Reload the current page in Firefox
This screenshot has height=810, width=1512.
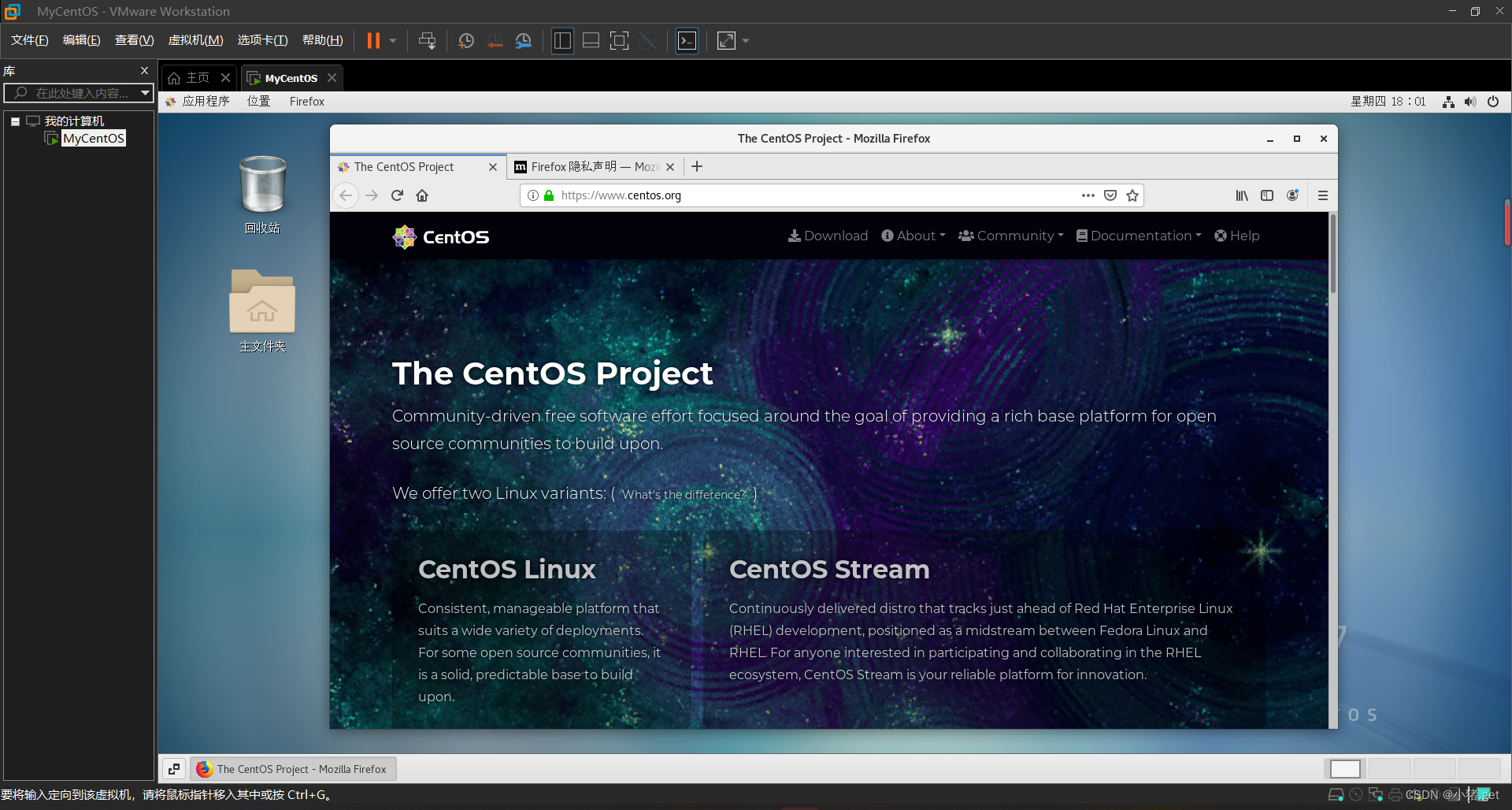click(x=397, y=195)
